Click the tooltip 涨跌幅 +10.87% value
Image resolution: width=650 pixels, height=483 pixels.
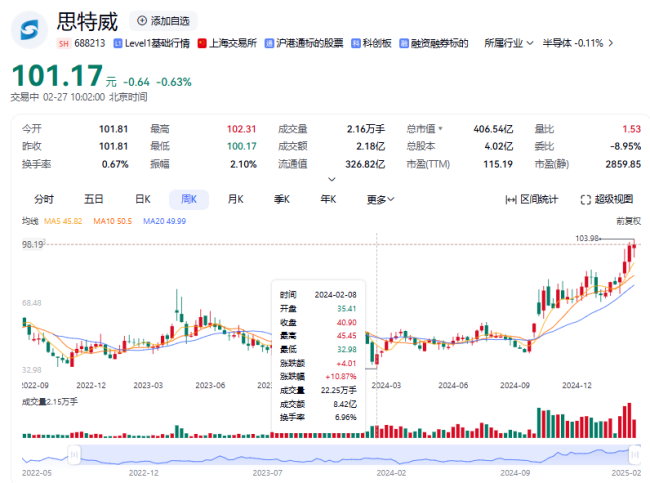tap(341, 377)
